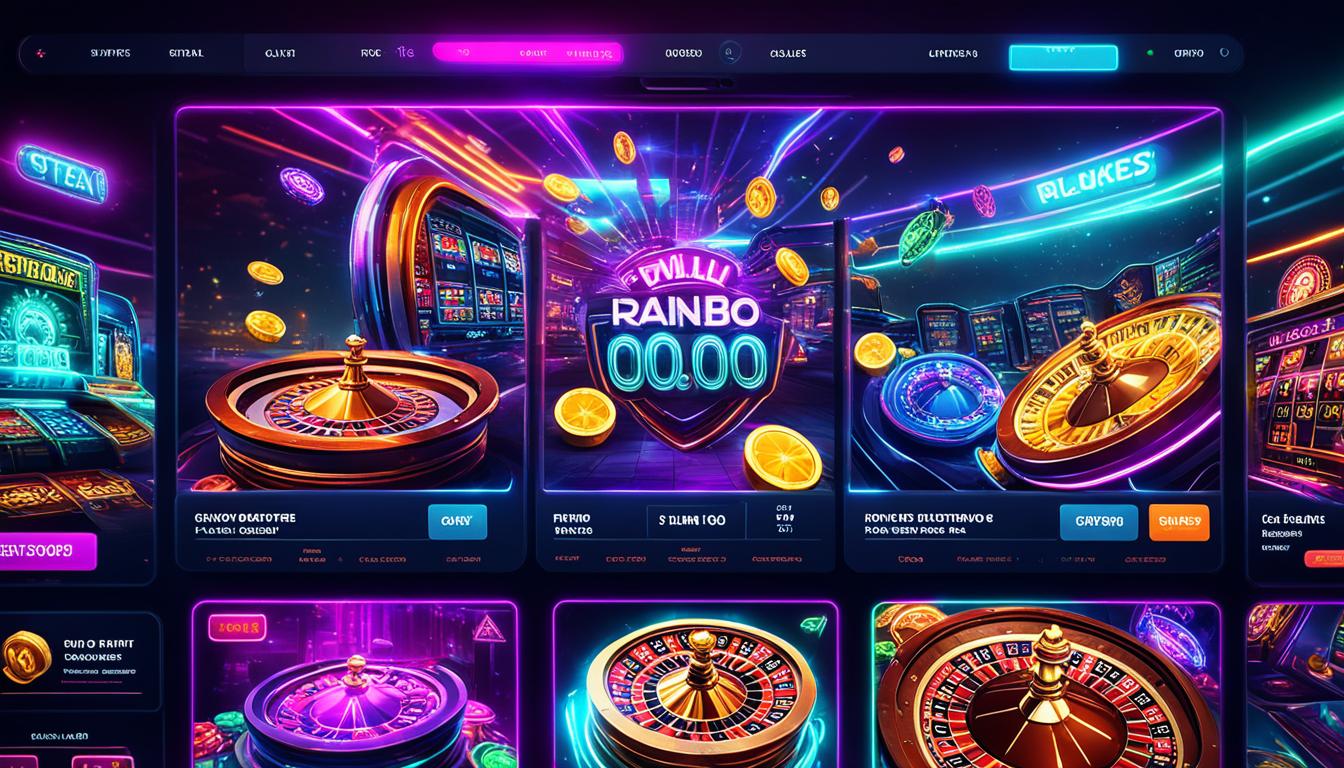Click the orange button on third game card
The image size is (1344, 768).
pos(1179,522)
